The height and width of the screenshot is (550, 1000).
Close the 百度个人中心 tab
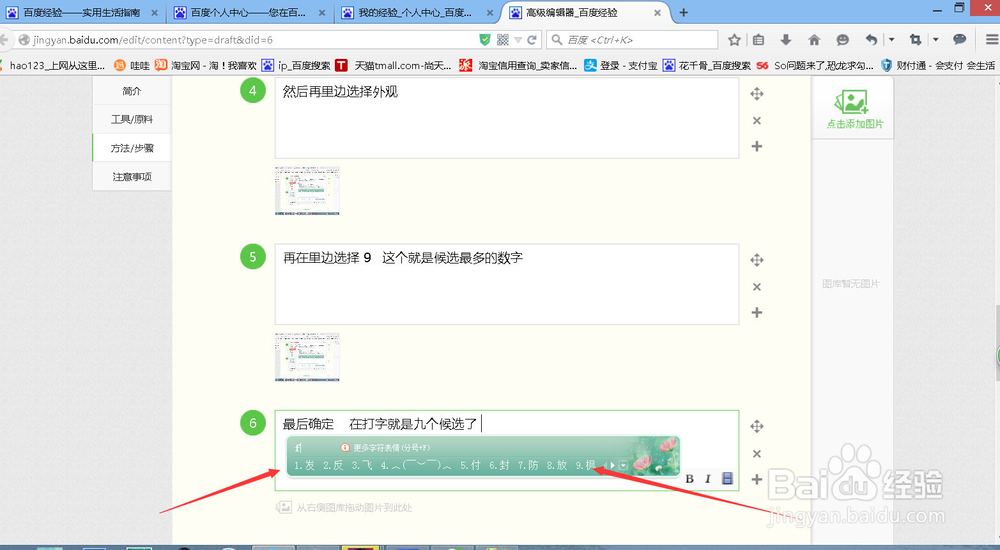tap(321, 13)
